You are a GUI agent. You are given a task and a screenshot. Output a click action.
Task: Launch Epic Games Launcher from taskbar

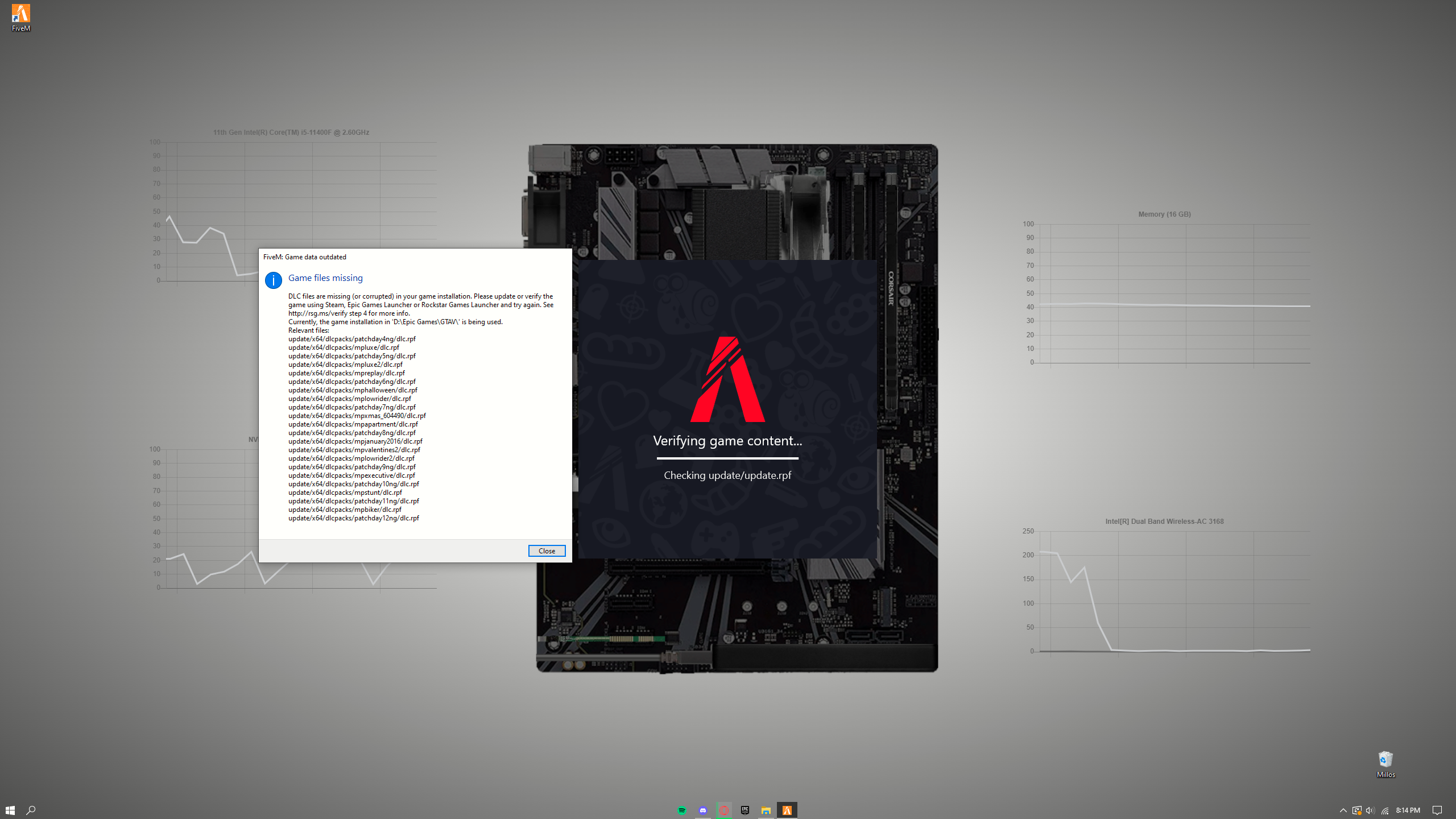point(745,810)
